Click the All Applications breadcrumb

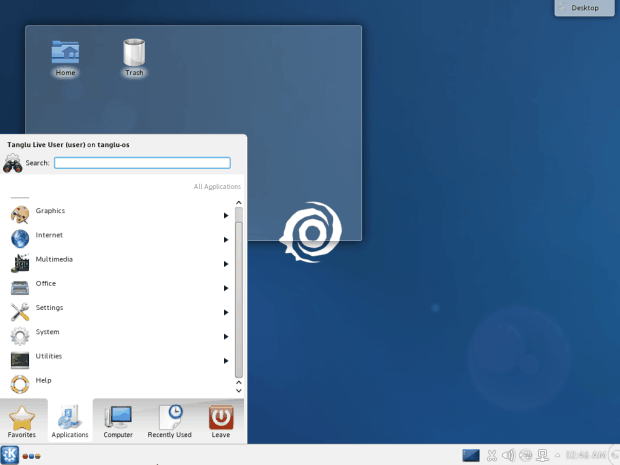tap(217, 187)
